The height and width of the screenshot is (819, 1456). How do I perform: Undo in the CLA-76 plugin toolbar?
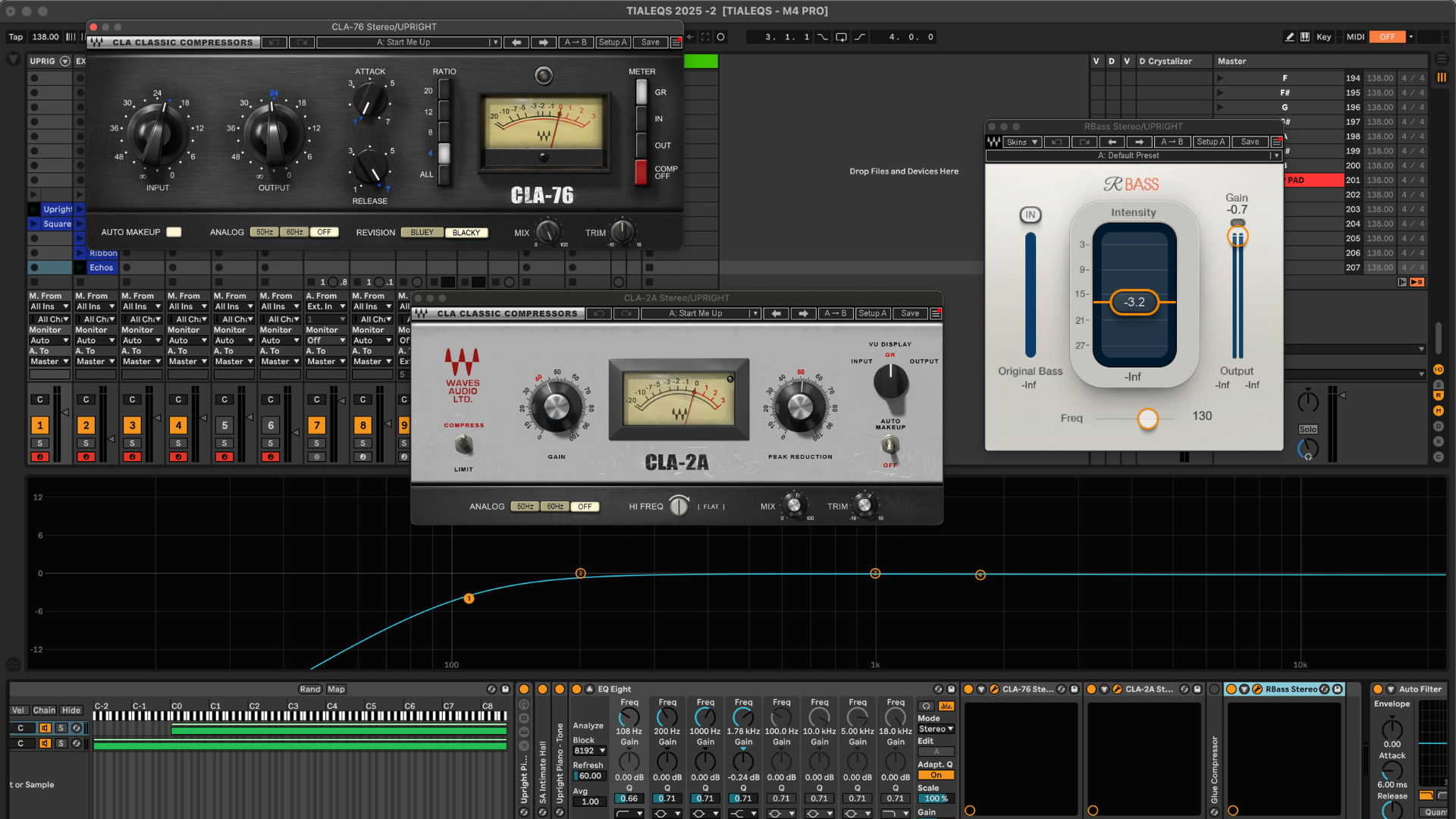coord(275,42)
